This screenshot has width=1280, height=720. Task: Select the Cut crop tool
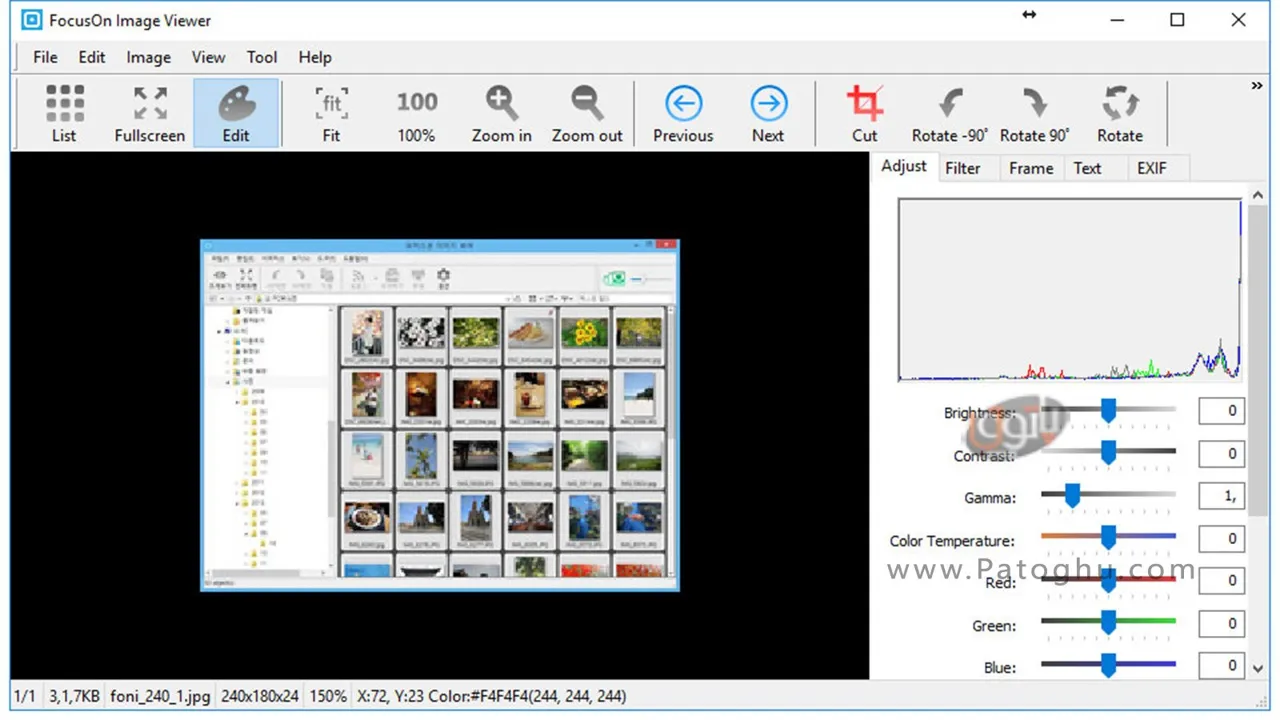click(865, 113)
